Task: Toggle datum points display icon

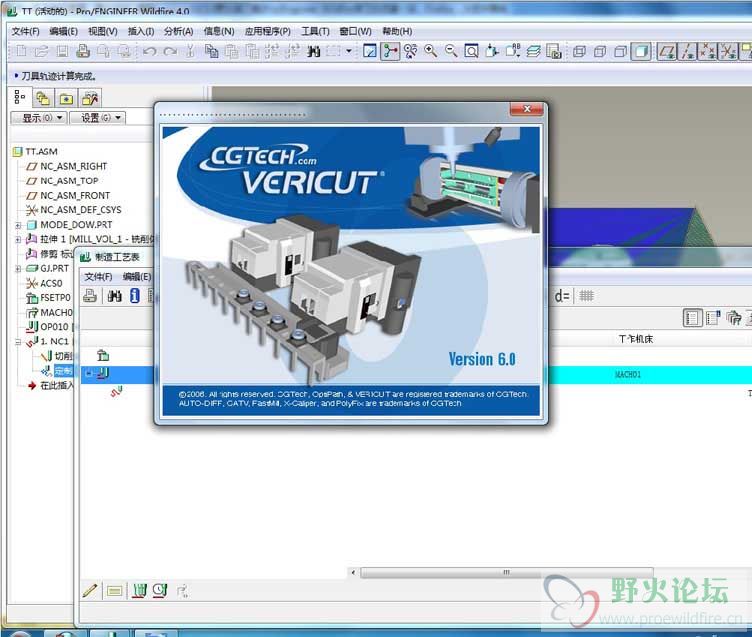Action: pyautogui.click(x=707, y=51)
